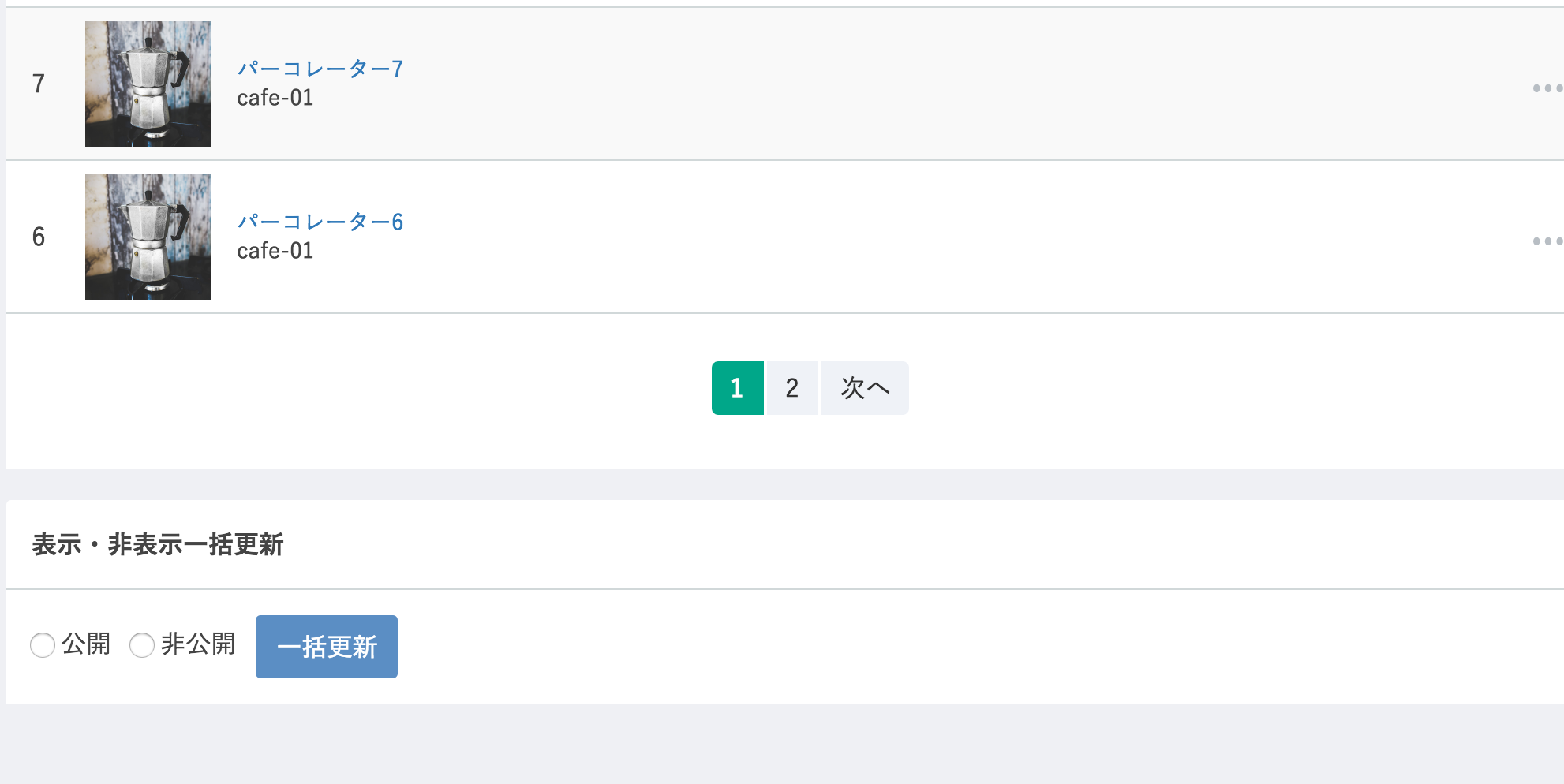The width and height of the screenshot is (1564, 784).
Task: Open the more-options menu for パーコレーター7
Action: point(1547,88)
